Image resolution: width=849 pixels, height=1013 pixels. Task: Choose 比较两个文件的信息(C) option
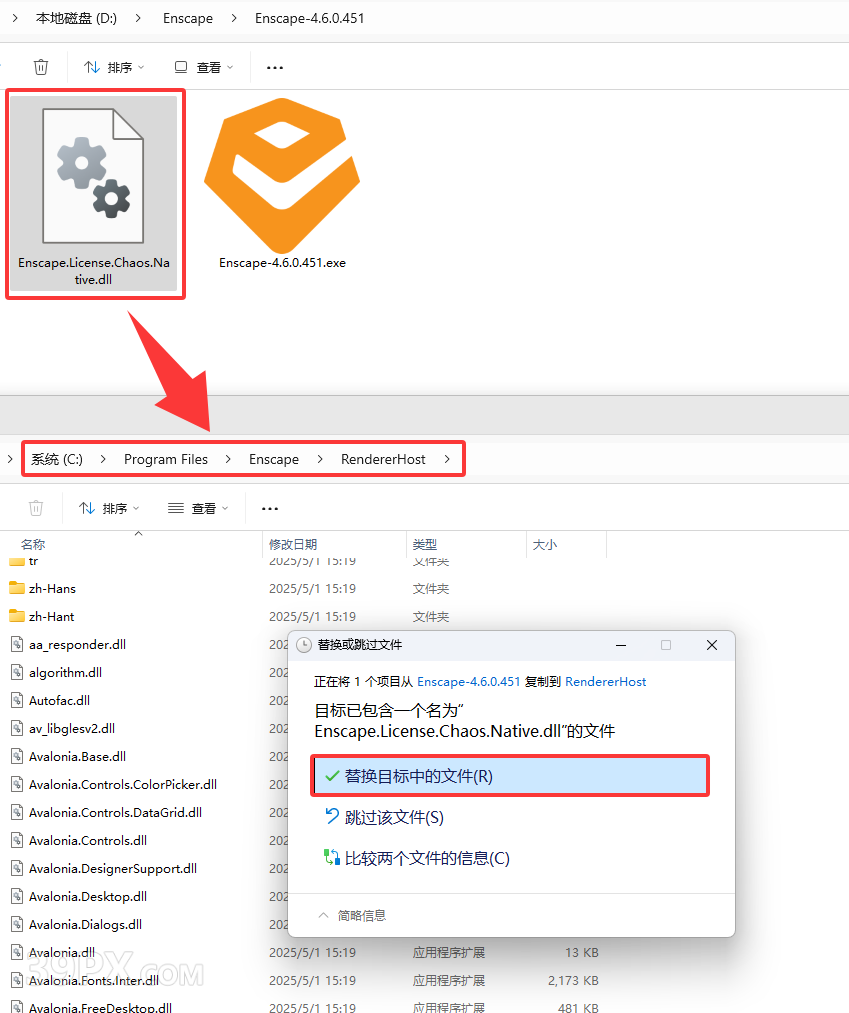tap(427, 858)
